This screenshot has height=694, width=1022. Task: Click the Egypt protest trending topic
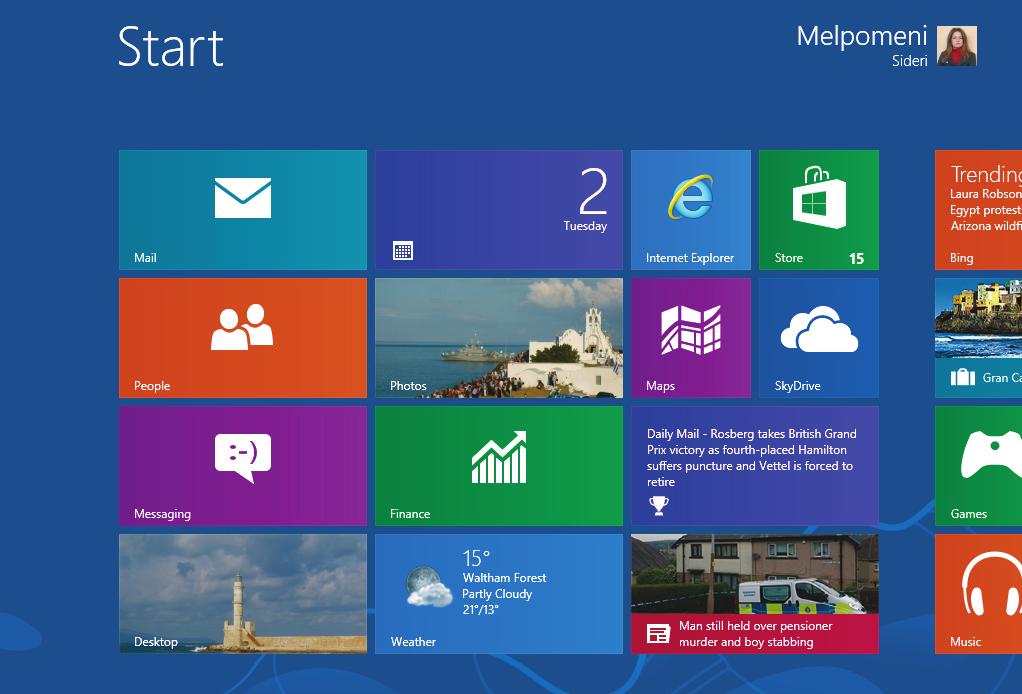click(x=986, y=210)
